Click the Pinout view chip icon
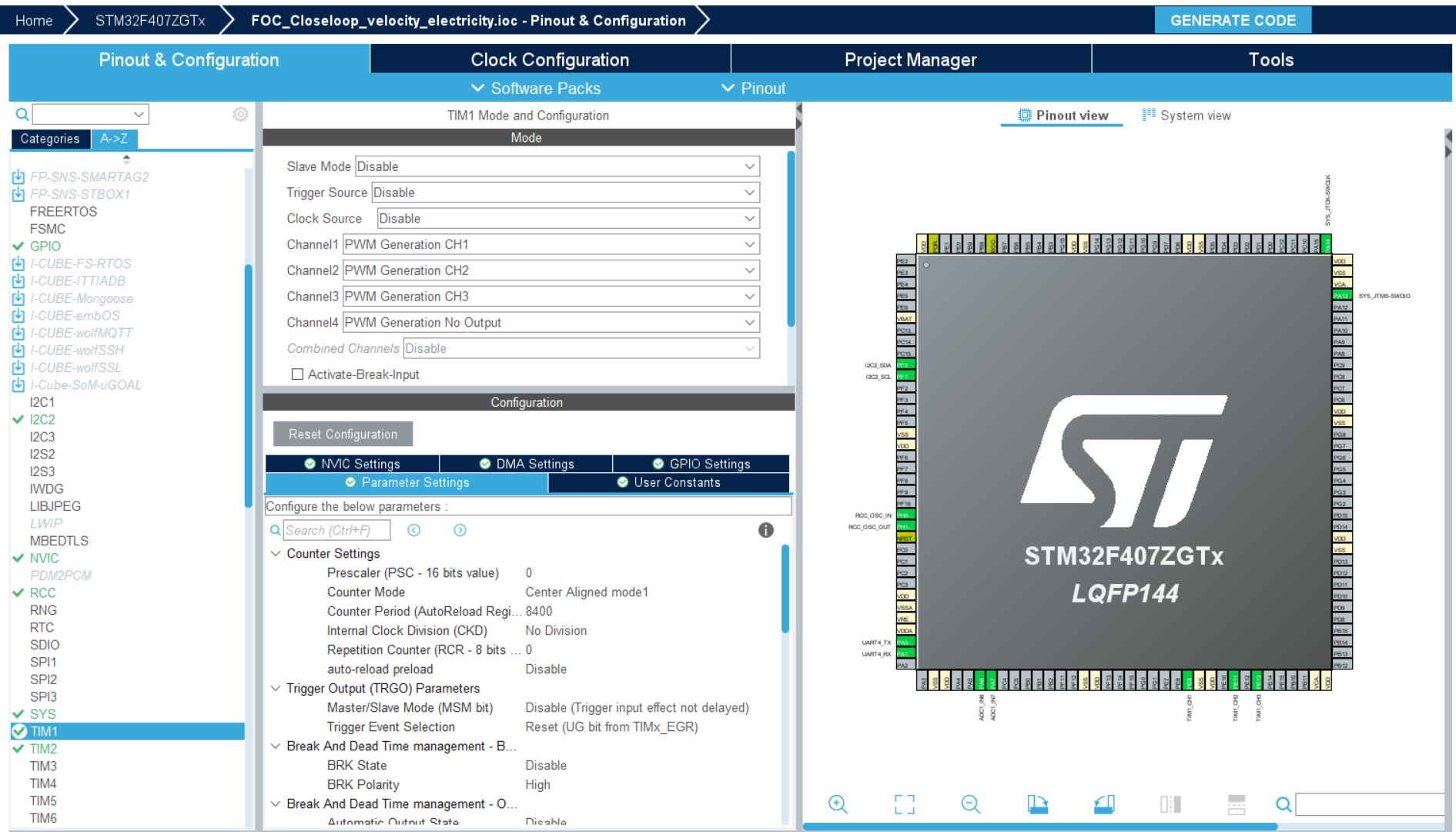Image resolution: width=1456 pixels, height=832 pixels. coord(1025,116)
